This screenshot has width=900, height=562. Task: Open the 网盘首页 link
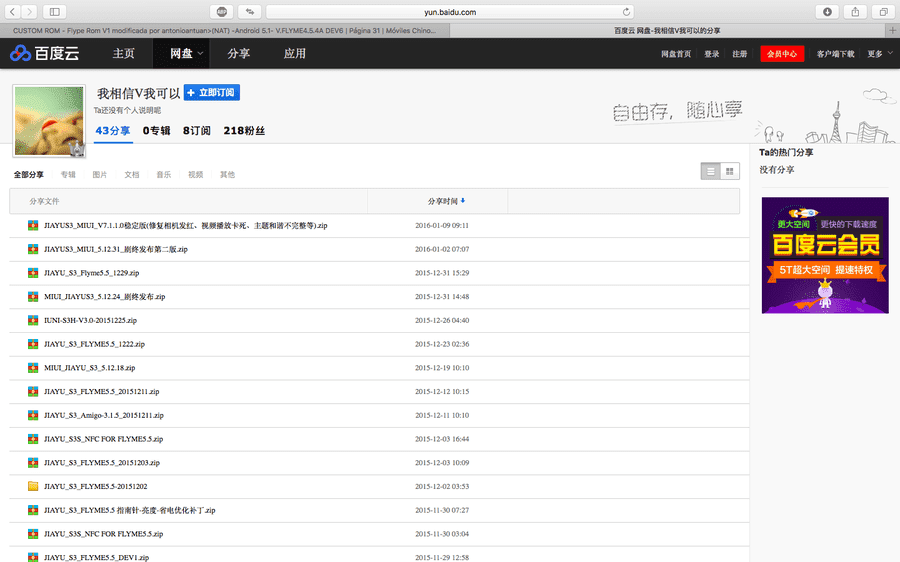pyautogui.click(x=676, y=53)
